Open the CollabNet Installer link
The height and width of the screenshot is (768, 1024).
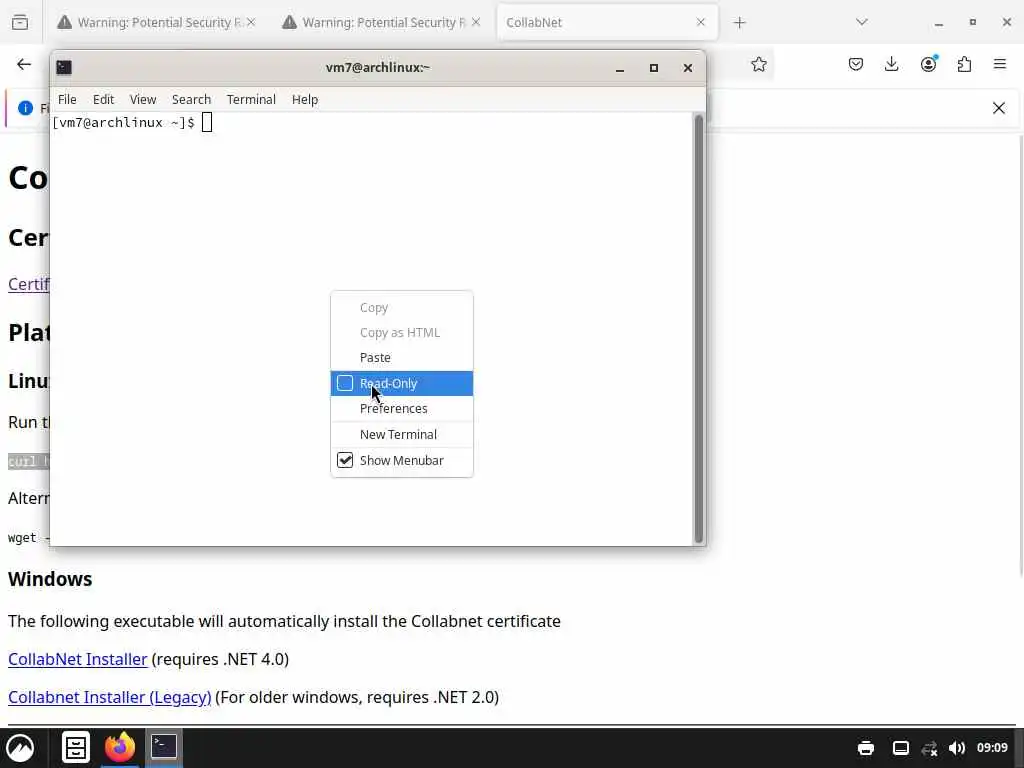coord(78,660)
